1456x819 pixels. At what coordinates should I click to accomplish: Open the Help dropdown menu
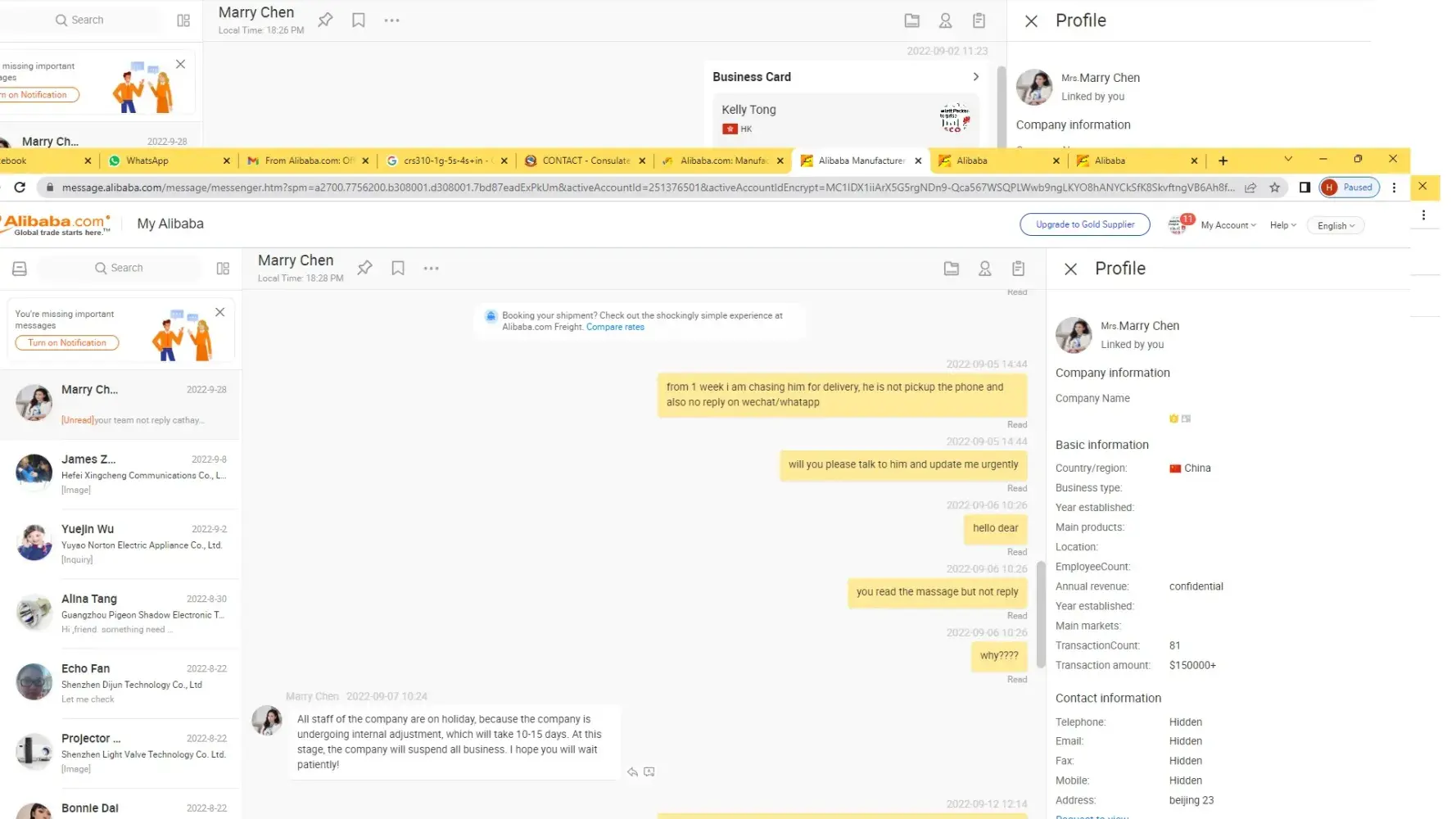(1282, 225)
